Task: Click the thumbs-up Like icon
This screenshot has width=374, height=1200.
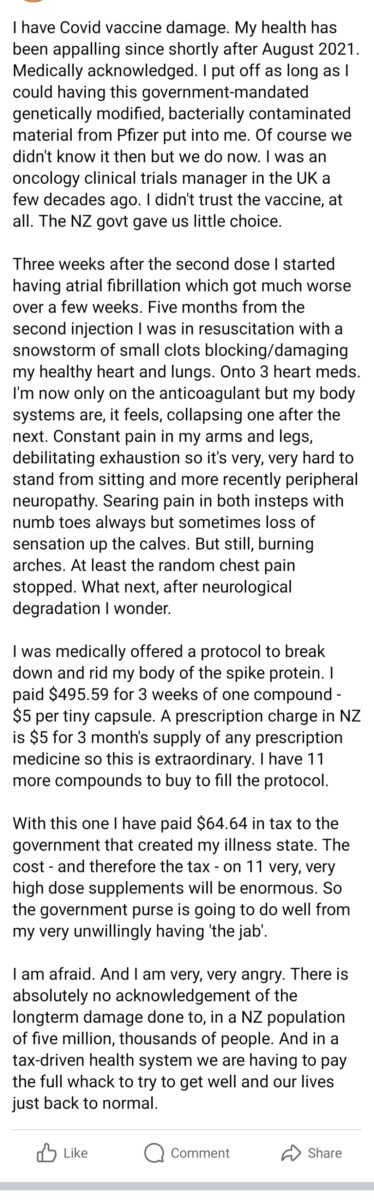Action: (45, 1152)
